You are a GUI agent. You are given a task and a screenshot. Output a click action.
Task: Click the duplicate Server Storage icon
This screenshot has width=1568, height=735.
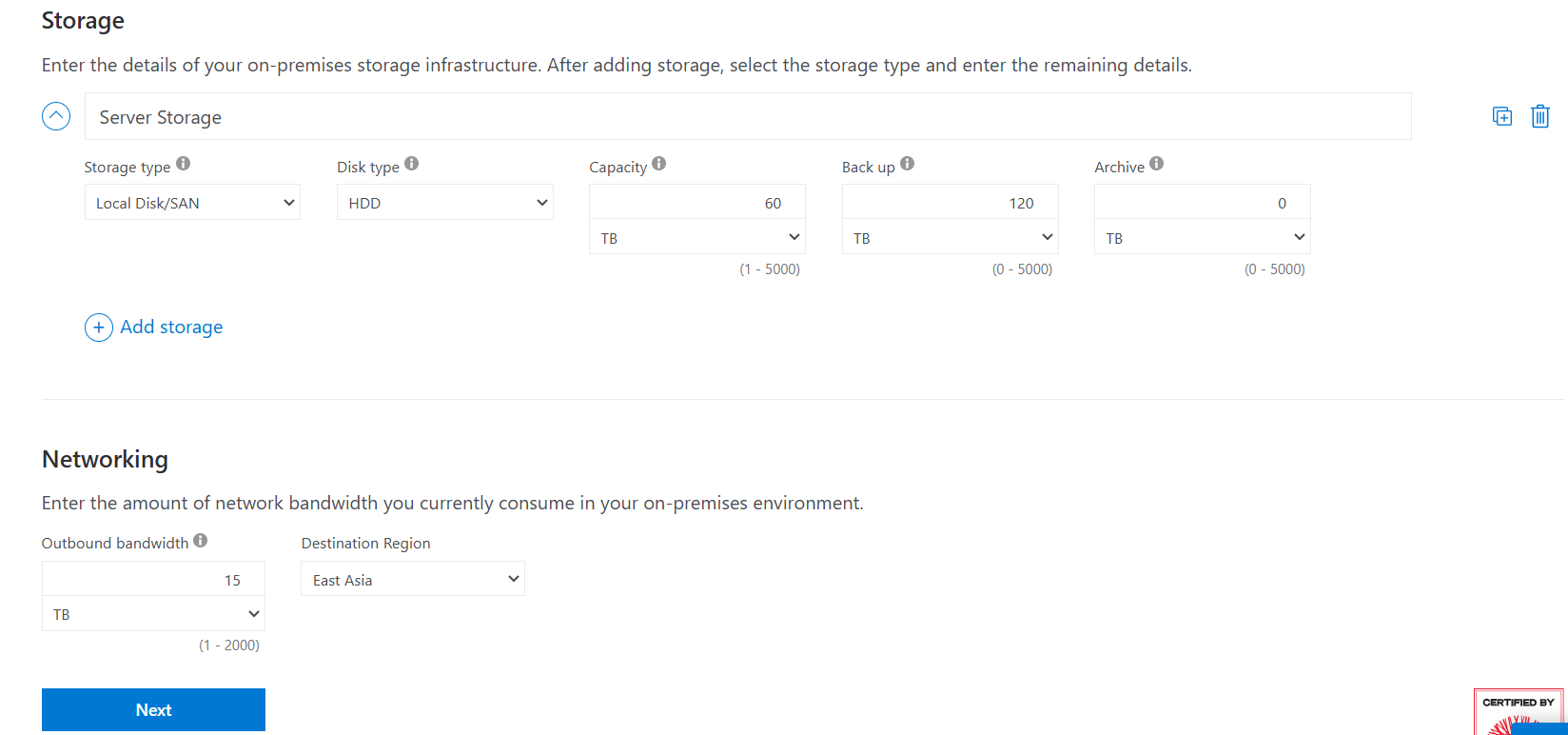(1502, 116)
